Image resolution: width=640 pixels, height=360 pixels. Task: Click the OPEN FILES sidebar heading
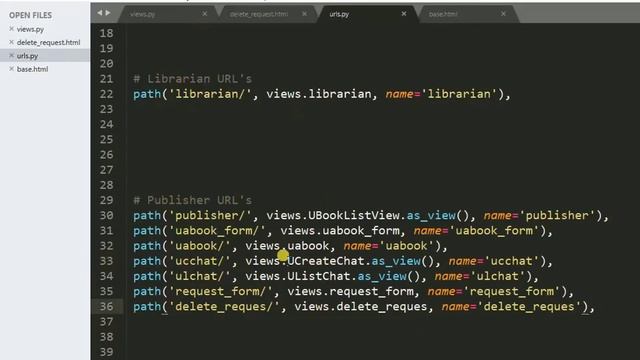[x=30, y=15]
